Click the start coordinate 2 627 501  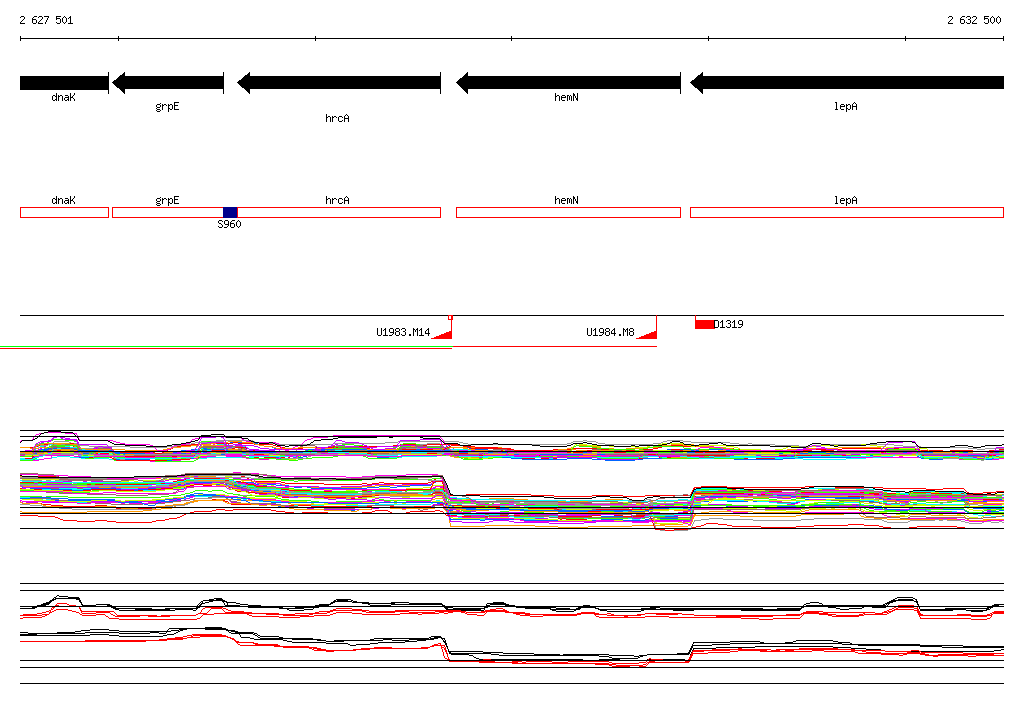[x=46, y=20]
